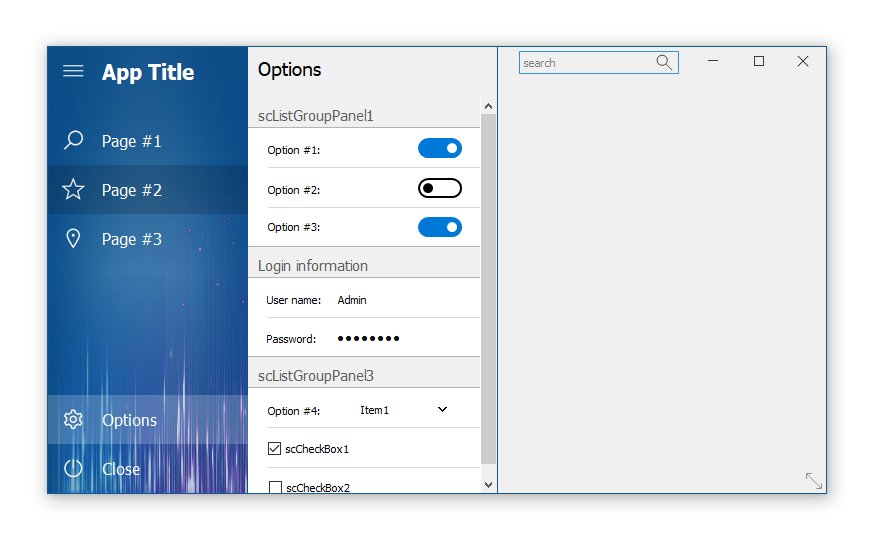Click the Option #4: label
The height and width of the screenshot is (544, 880).
coord(294,411)
